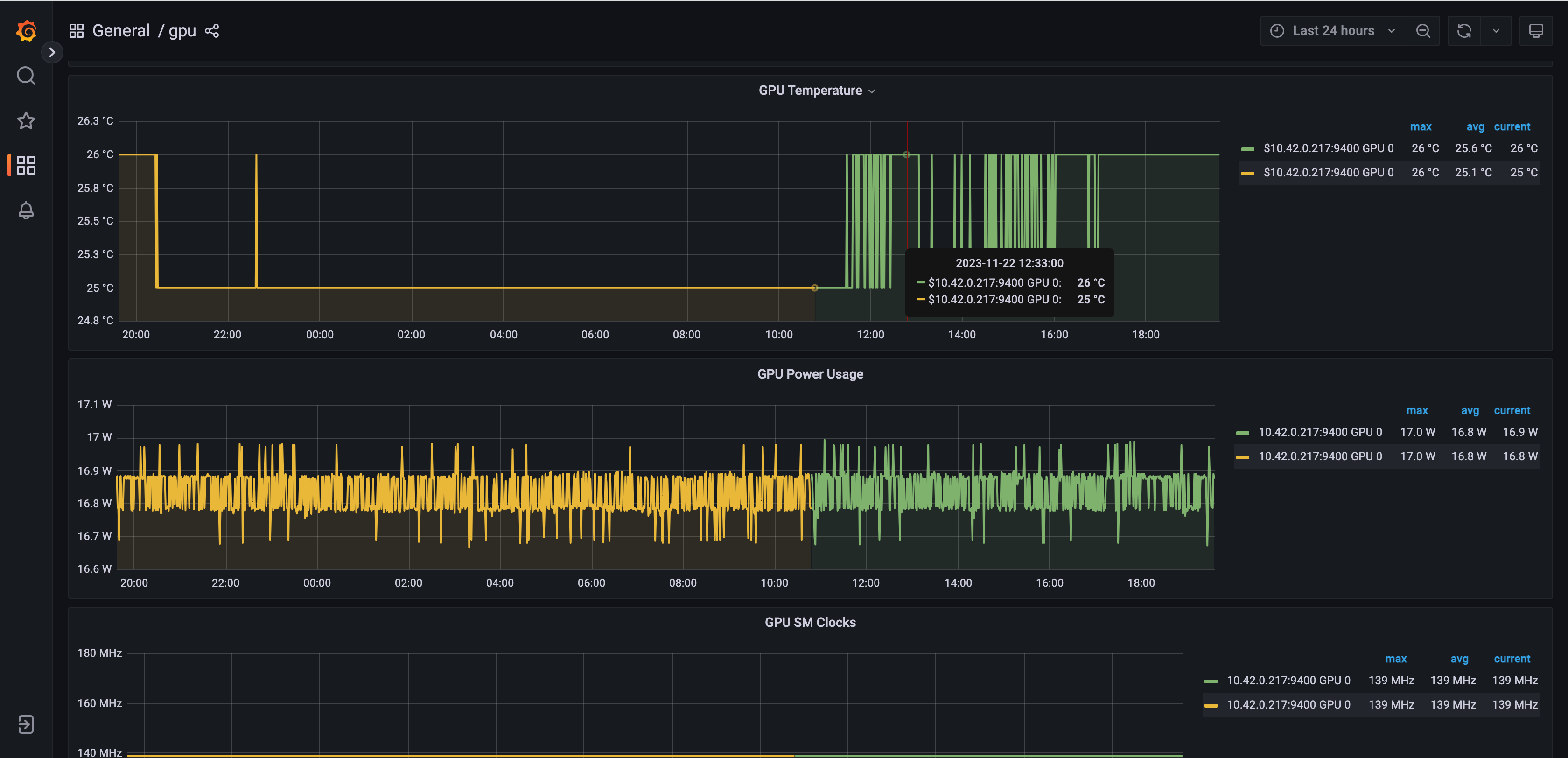
Task: Click yellow series color in SM Clocks legend
Action: pos(1211,705)
